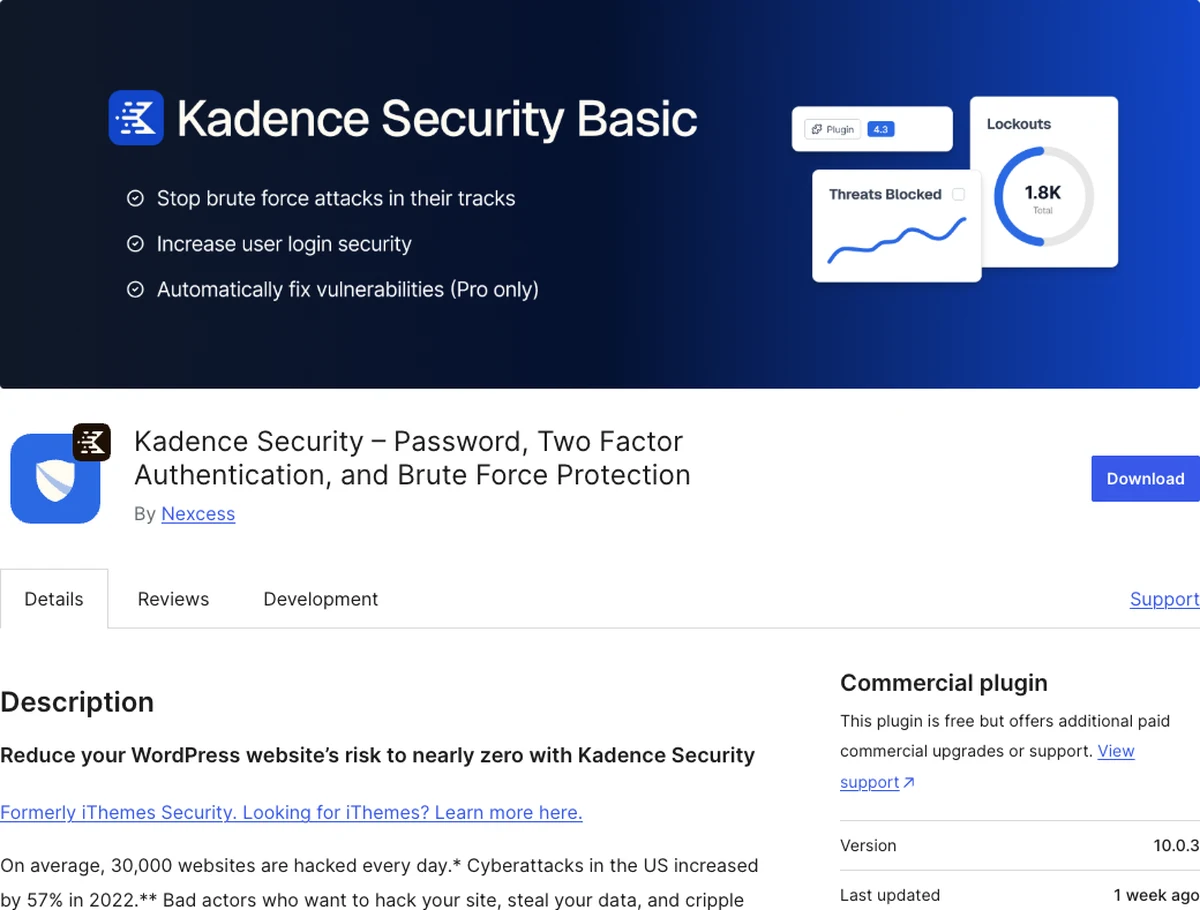Screen dimensions: 1200x910
Task: Click the 'Commercial plugin' heading
Action: [x=944, y=683]
